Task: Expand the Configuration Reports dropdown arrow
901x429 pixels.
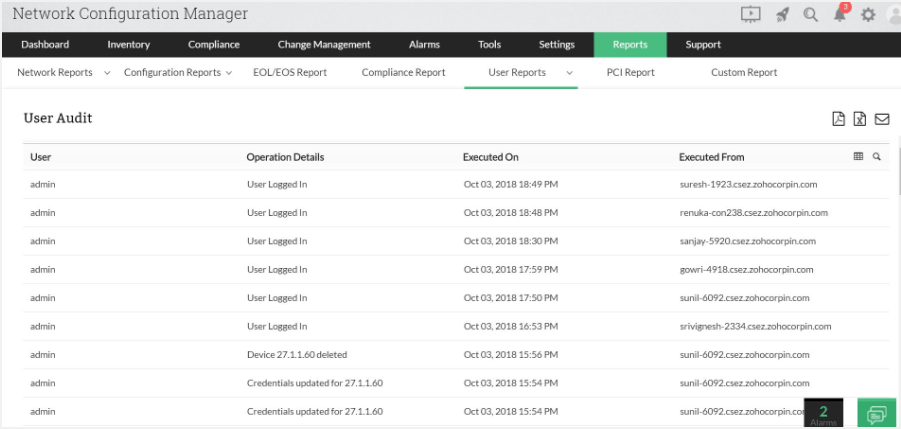Action: pos(229,73)
